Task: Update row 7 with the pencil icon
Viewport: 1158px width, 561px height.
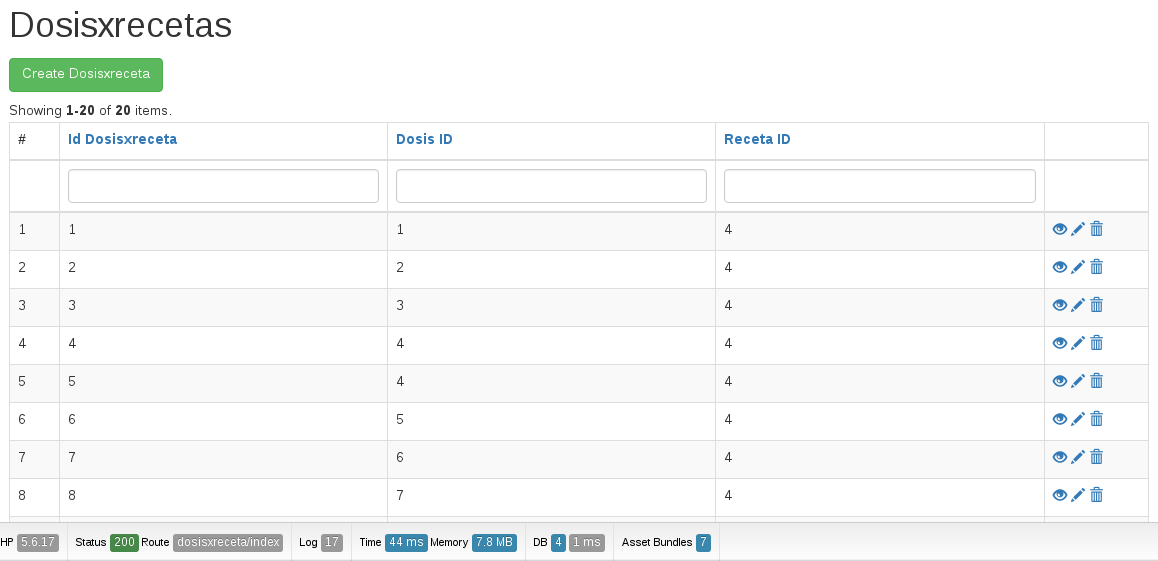Action: [x=1078, y=457]
